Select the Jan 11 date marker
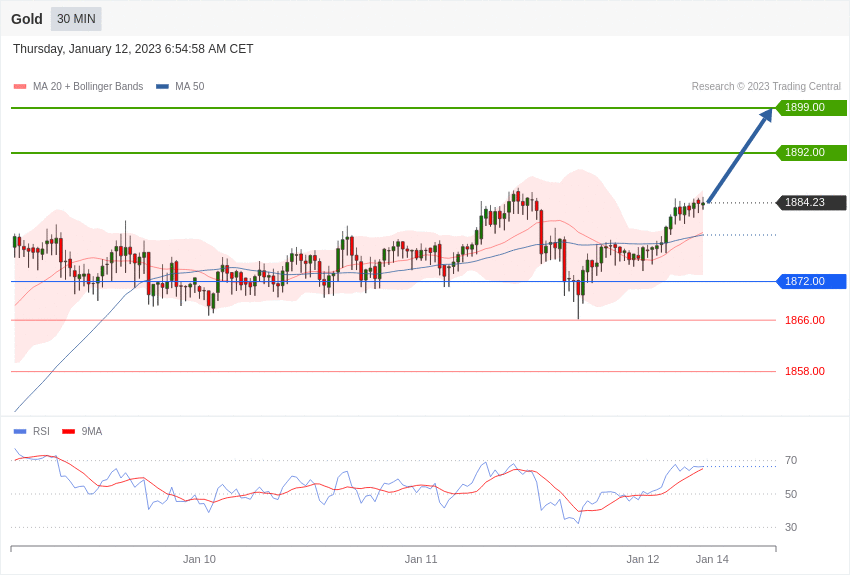Viewport: 850px width, 576px height. coord(421,559)
